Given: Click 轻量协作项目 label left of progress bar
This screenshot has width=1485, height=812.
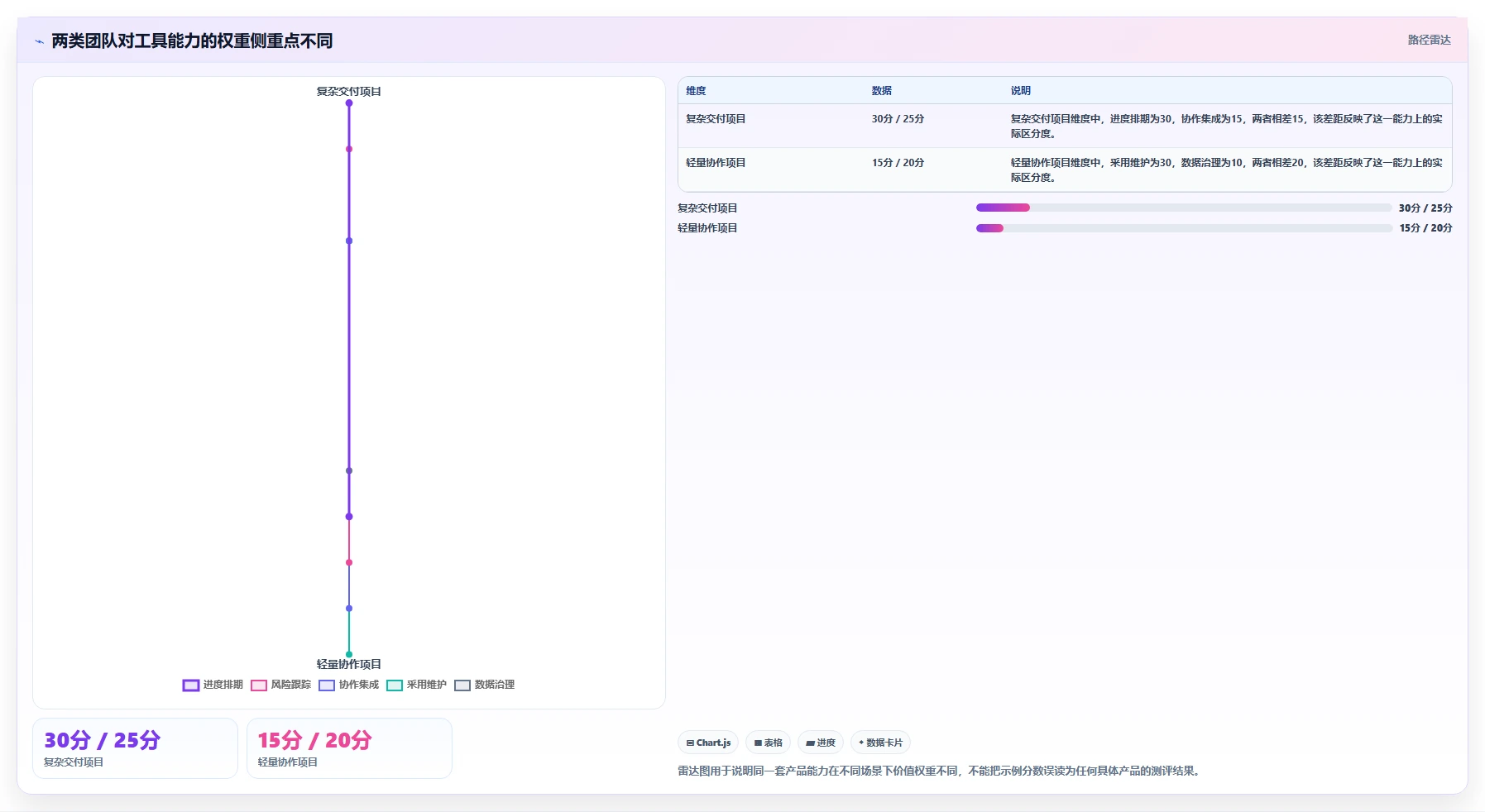Looking at the screenshot, I should coord(707,228).
